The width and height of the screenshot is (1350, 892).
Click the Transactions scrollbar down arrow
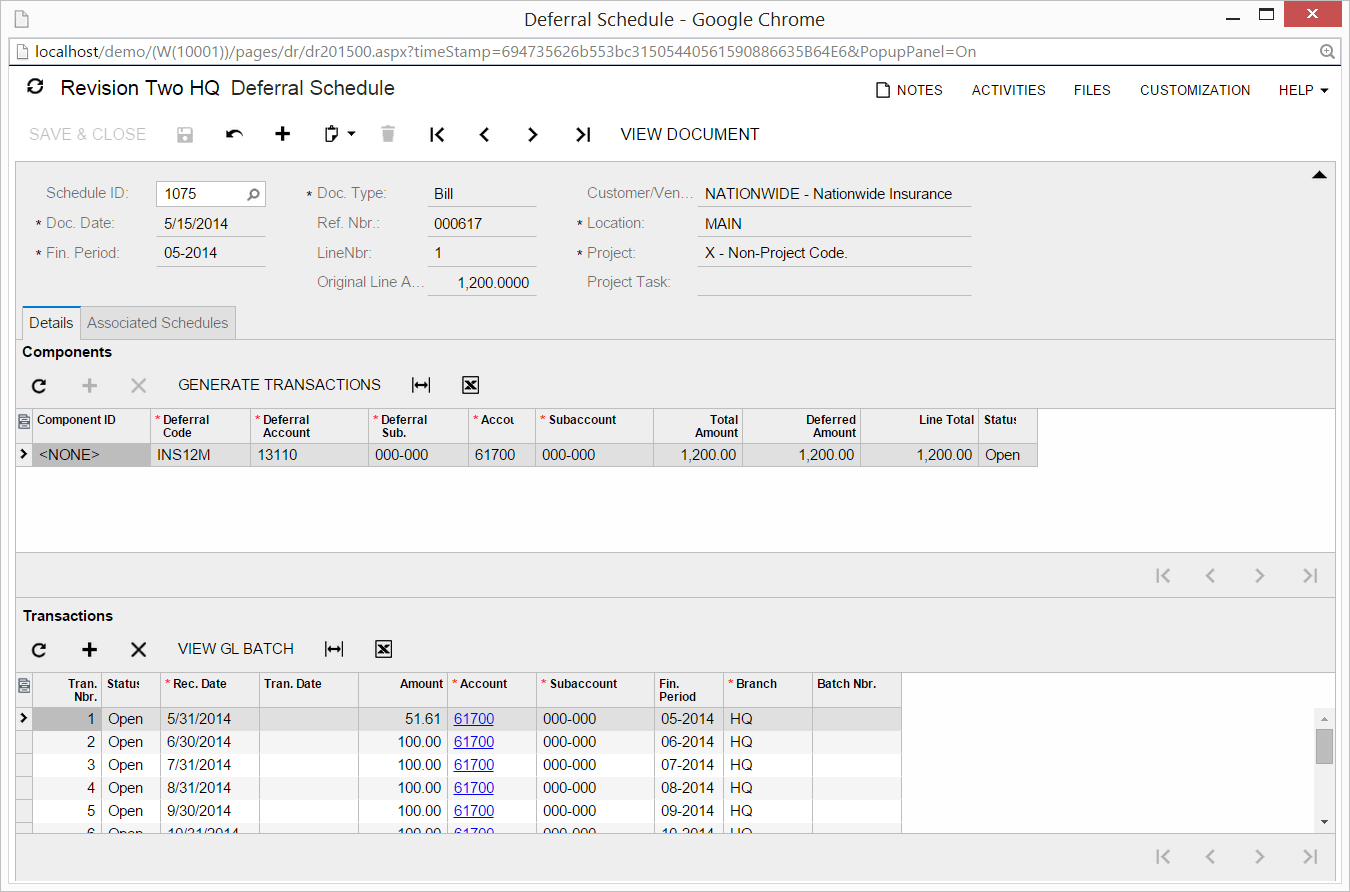[1324, 822]
